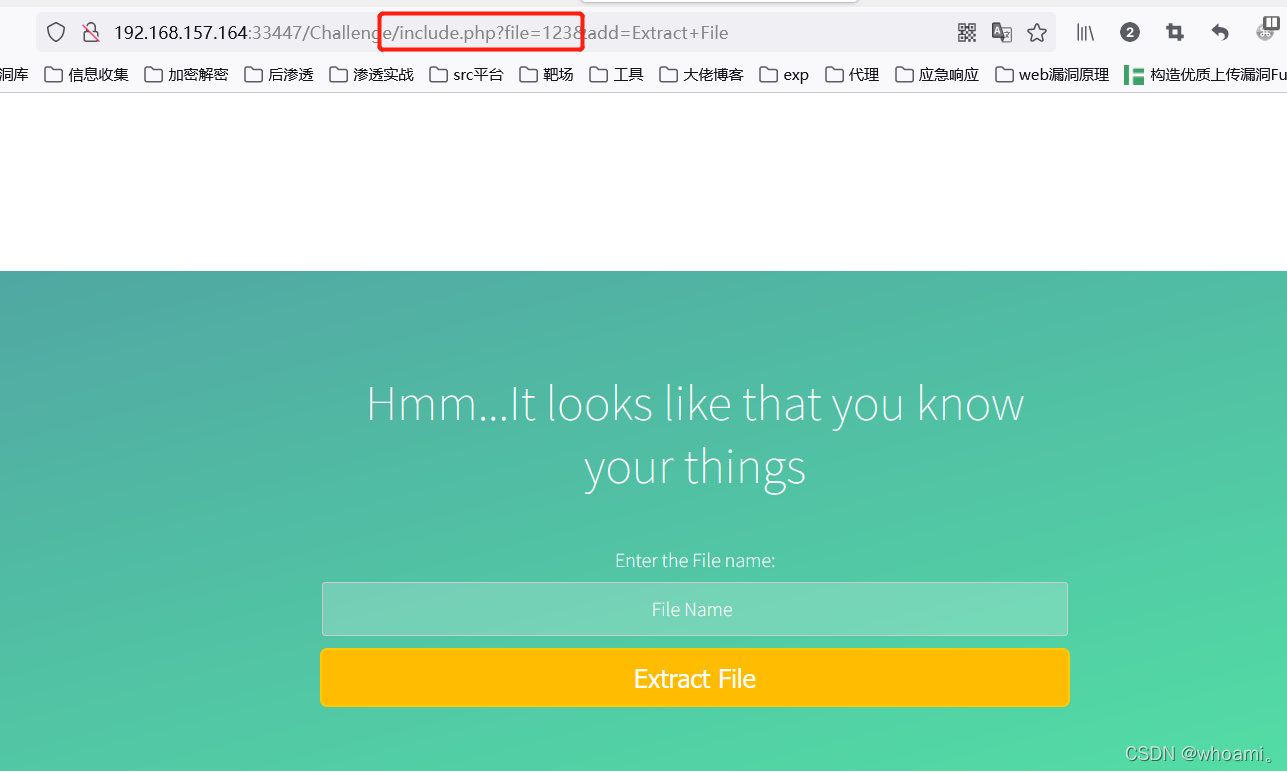Open the 构造优质上传漏洞 bookmark link
The image size is (1287, 773).
coord(1205,74)
